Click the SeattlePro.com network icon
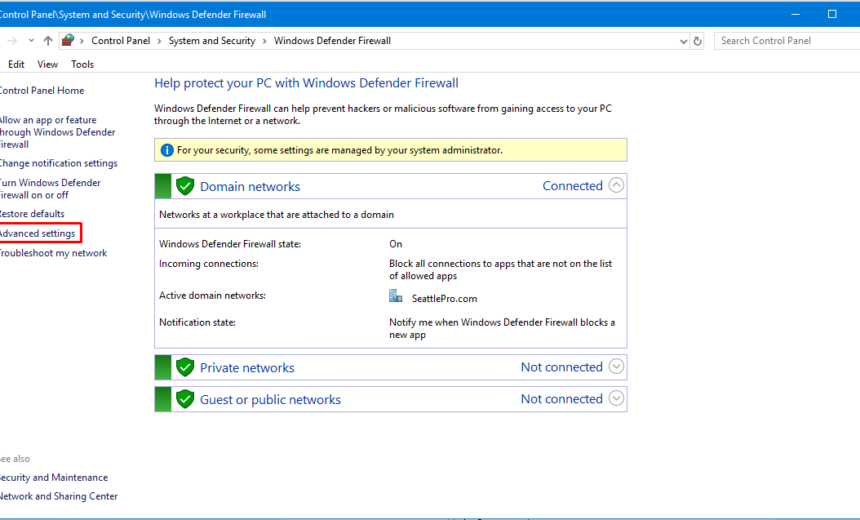The width and height of the screenshot is (860, 520). 395,297
